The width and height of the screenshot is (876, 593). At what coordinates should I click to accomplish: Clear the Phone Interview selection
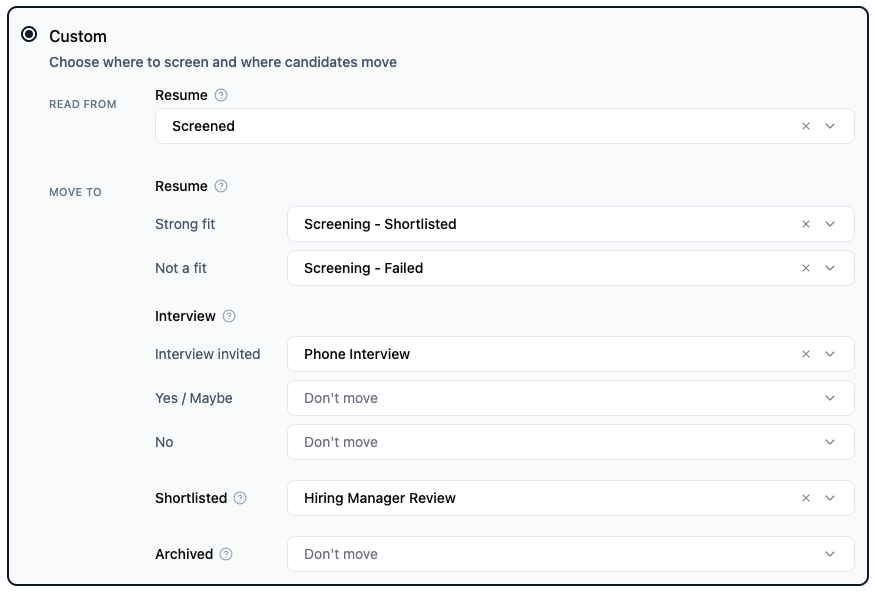(x=806, y=354)
